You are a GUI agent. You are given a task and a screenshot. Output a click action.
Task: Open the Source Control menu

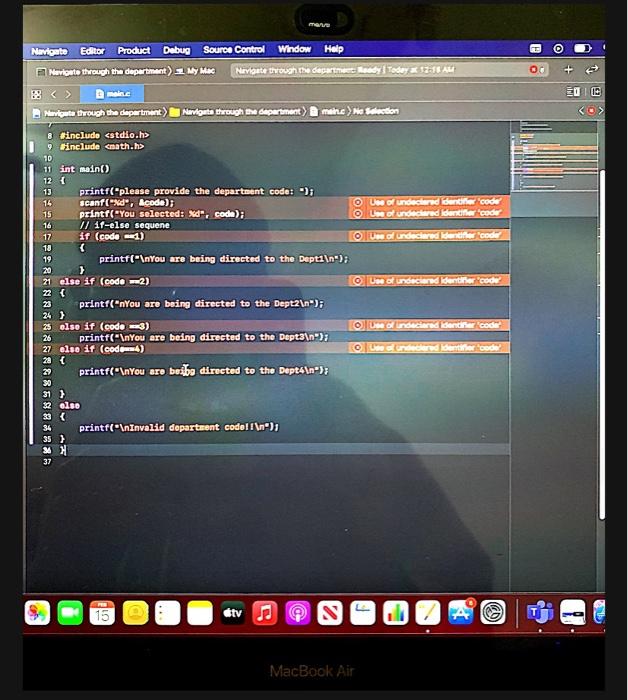coord(234,50)
